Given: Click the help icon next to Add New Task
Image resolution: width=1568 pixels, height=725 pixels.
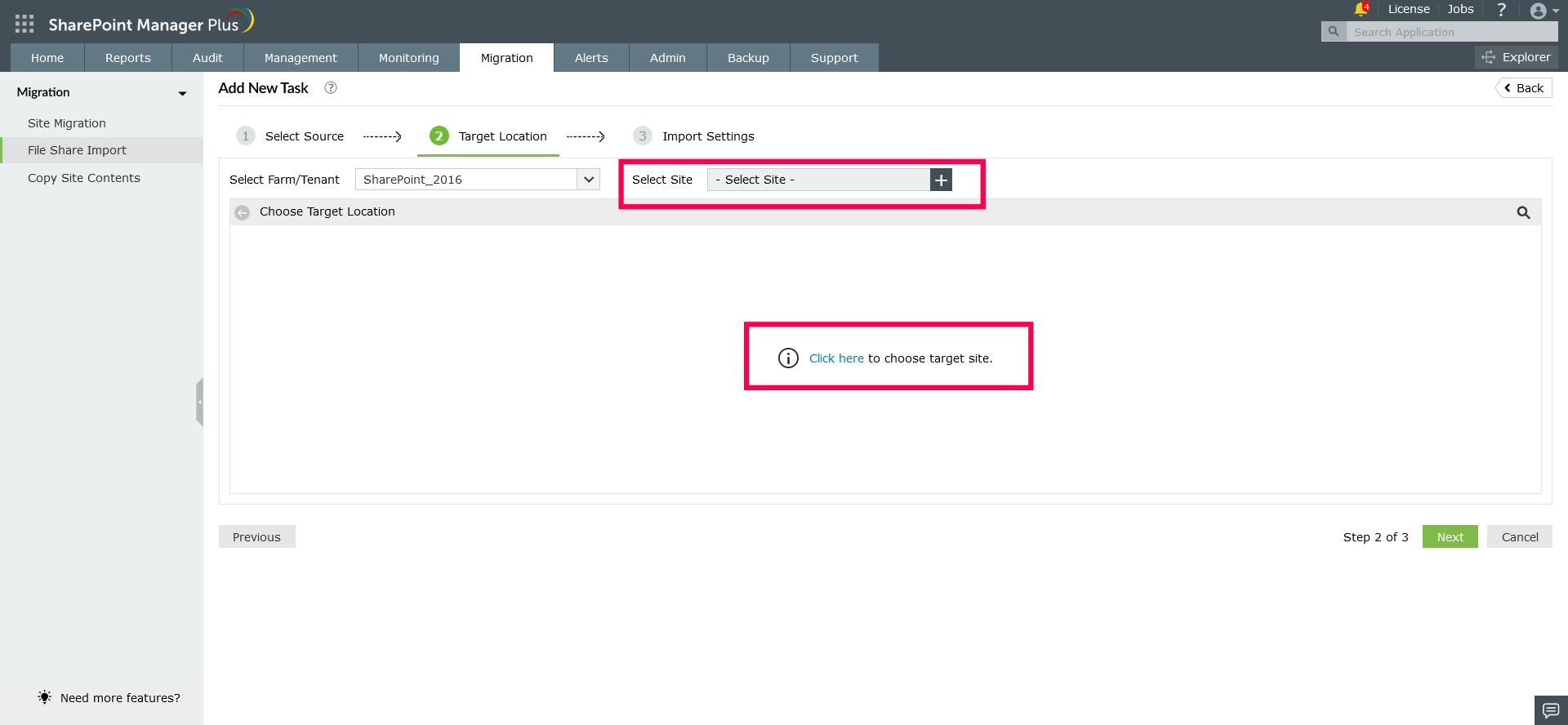Looking at the screenshot, I should 331,88.
